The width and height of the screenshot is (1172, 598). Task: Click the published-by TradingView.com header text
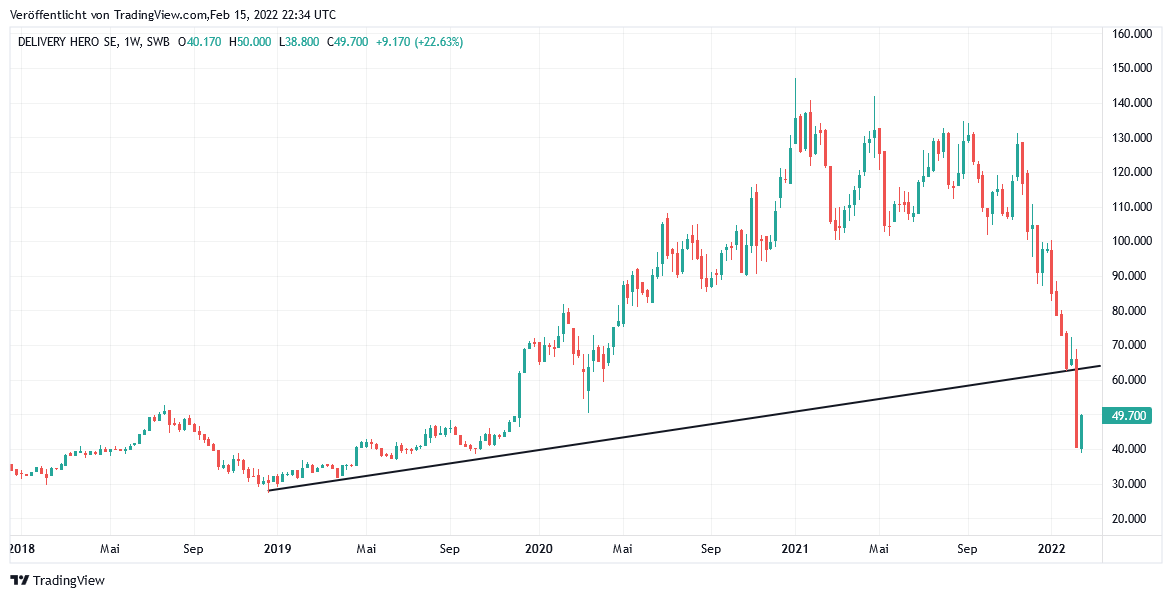173,14
